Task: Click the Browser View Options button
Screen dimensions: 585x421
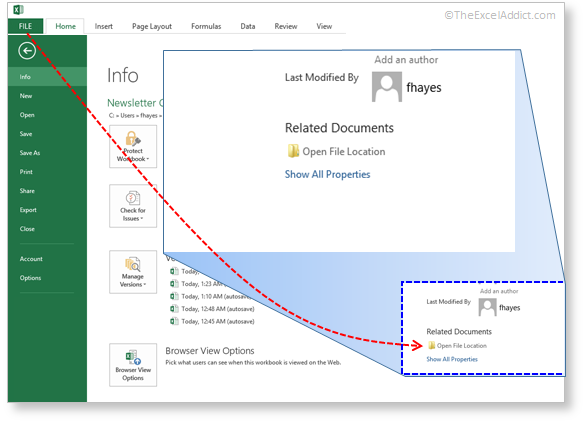Action: 133,365
